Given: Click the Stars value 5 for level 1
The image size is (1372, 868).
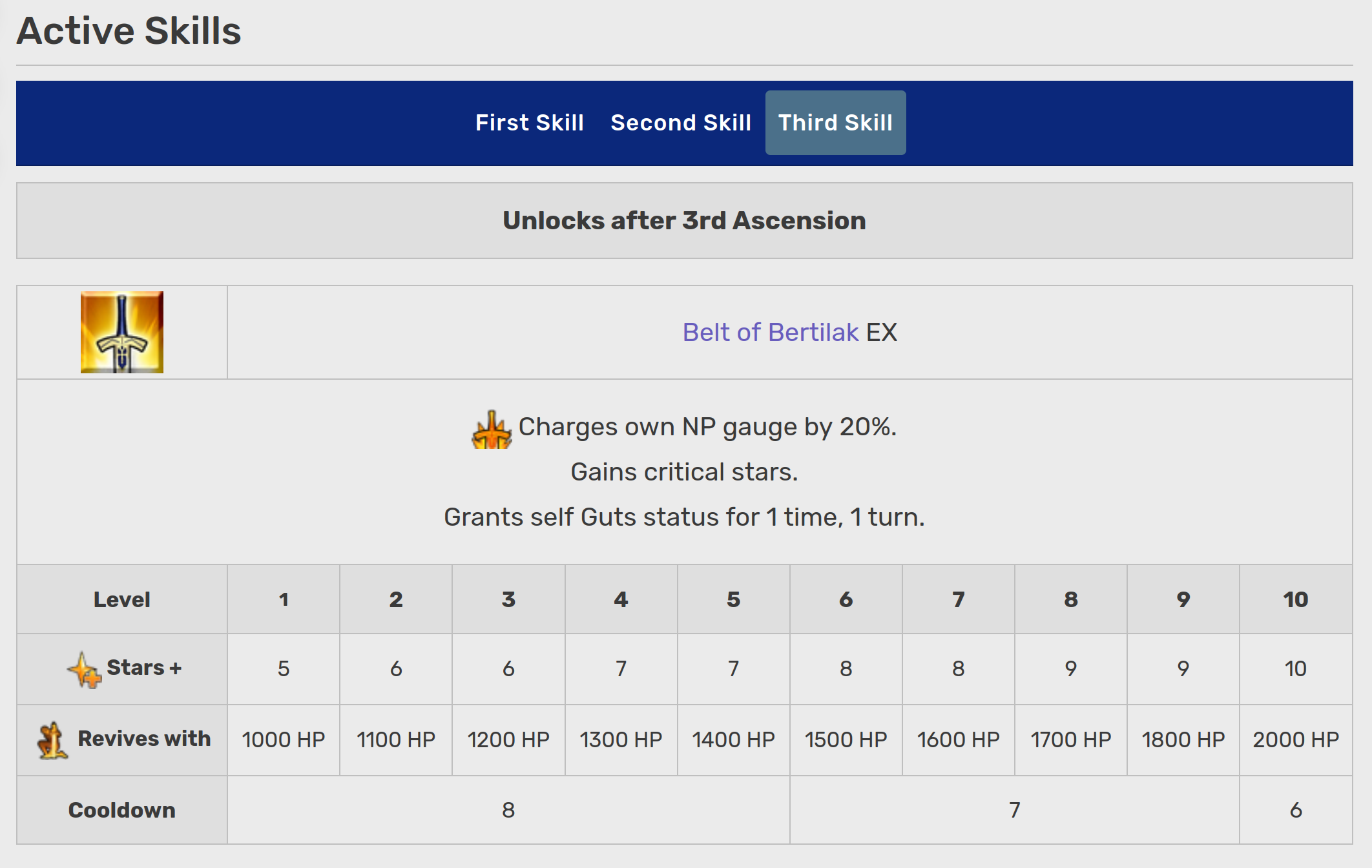Looking at the screenshot, I should [284, 669].
